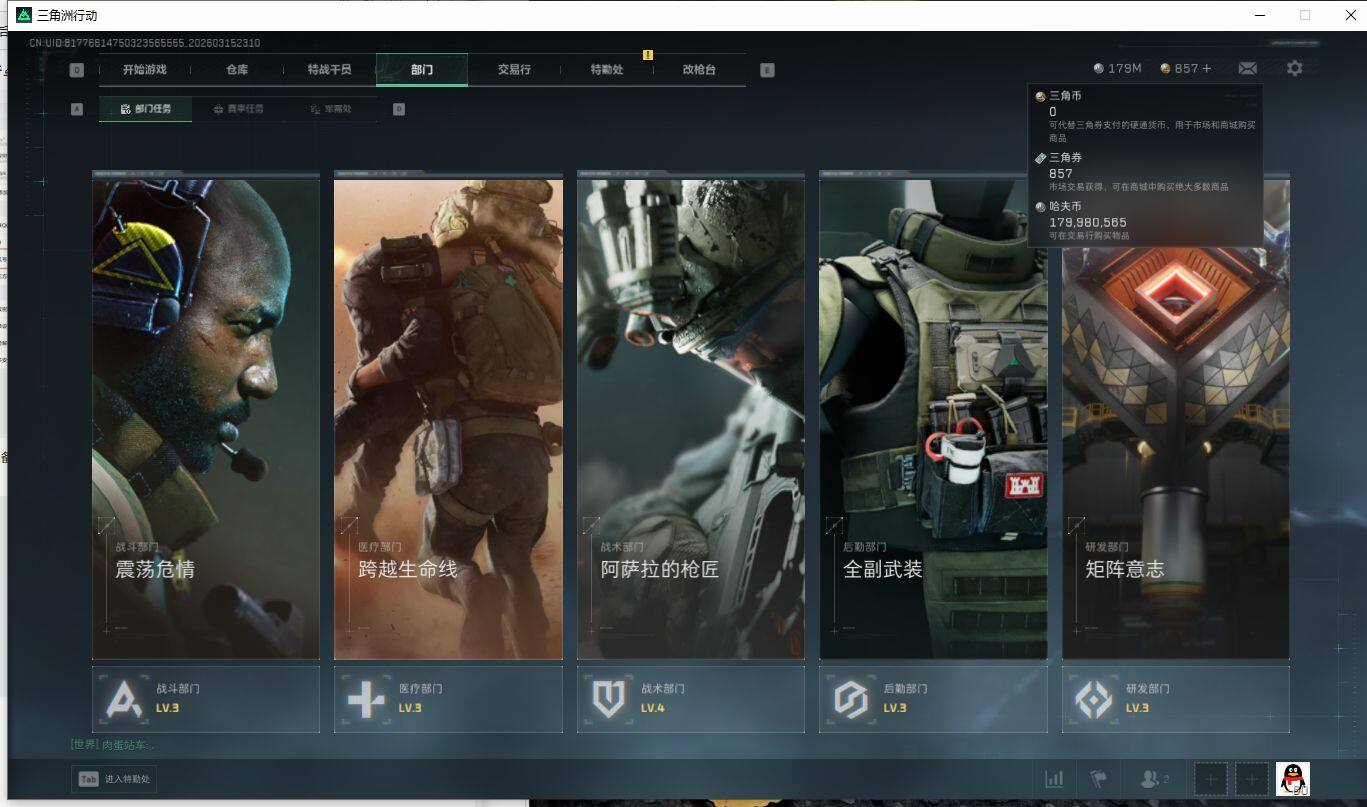This screenshot has width=1367, height=807.
Task: Open the 震荡危情 combat department card
Action: coord(206,418)
